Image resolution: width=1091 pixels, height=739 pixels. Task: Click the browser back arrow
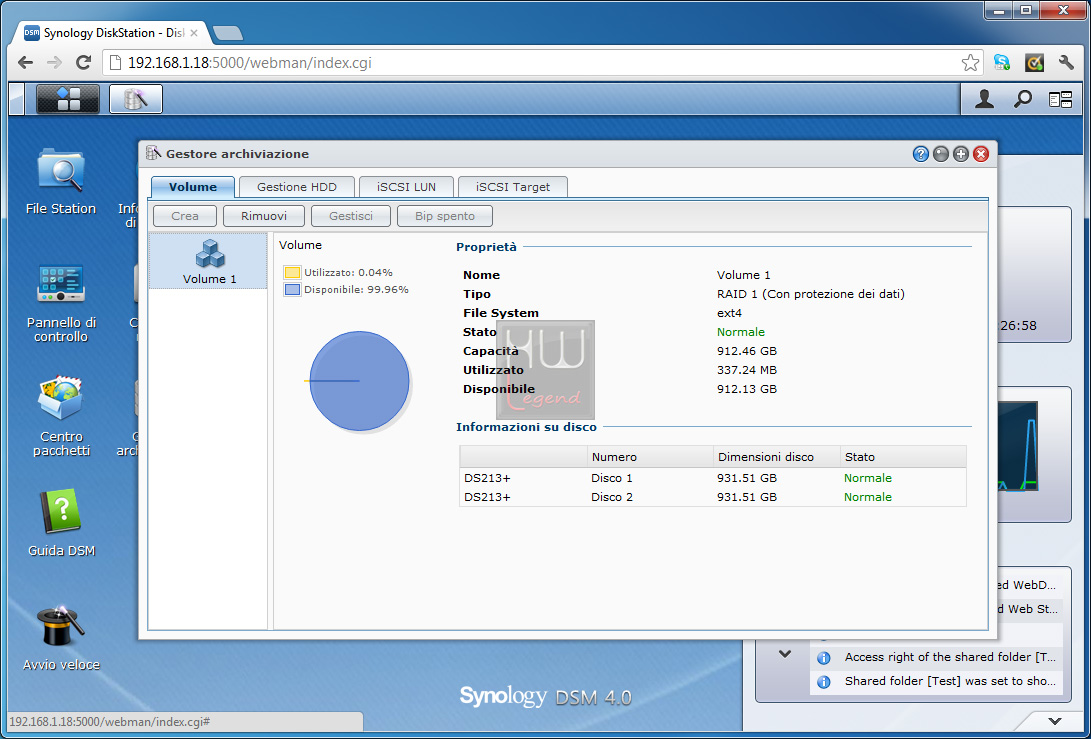click(25, 63)
